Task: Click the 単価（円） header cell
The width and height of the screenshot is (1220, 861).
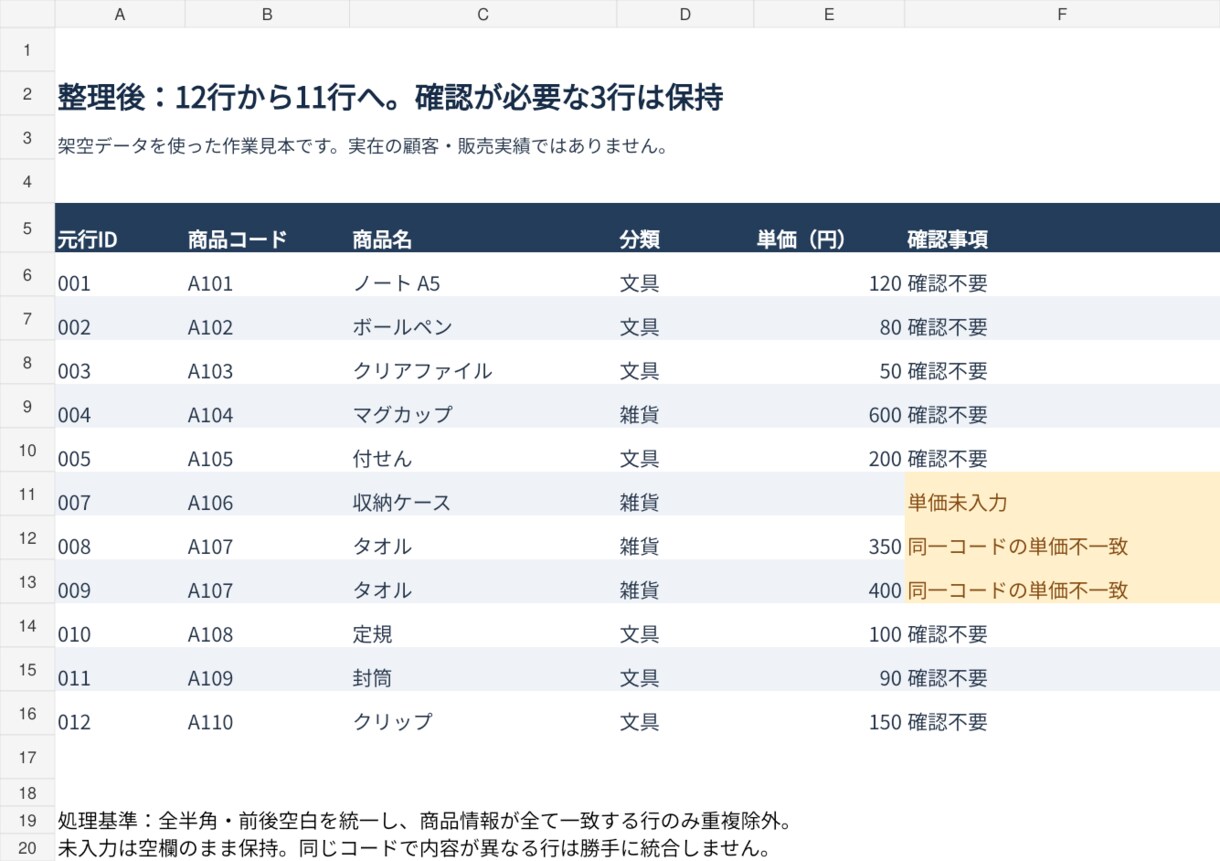Action: pyautogui.click(x=829, y=229)
